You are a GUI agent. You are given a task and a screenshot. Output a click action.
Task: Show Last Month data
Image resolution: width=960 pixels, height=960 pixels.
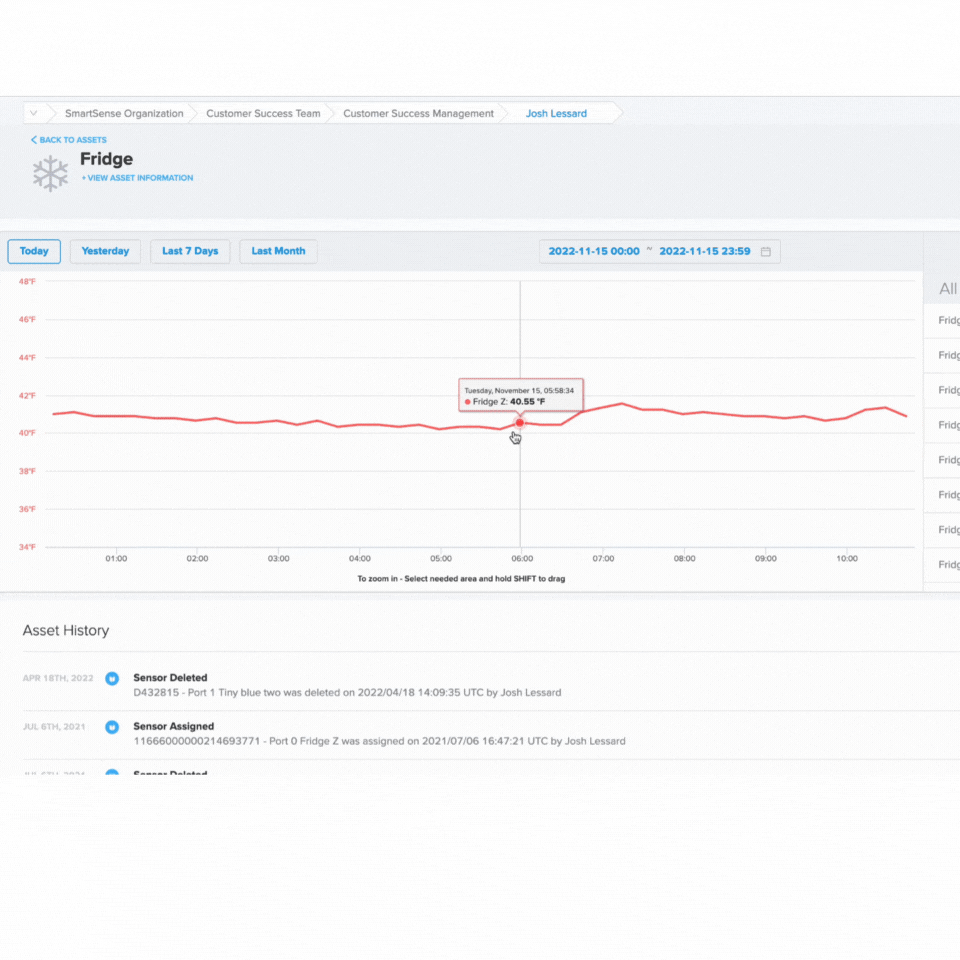coord(278,251)
